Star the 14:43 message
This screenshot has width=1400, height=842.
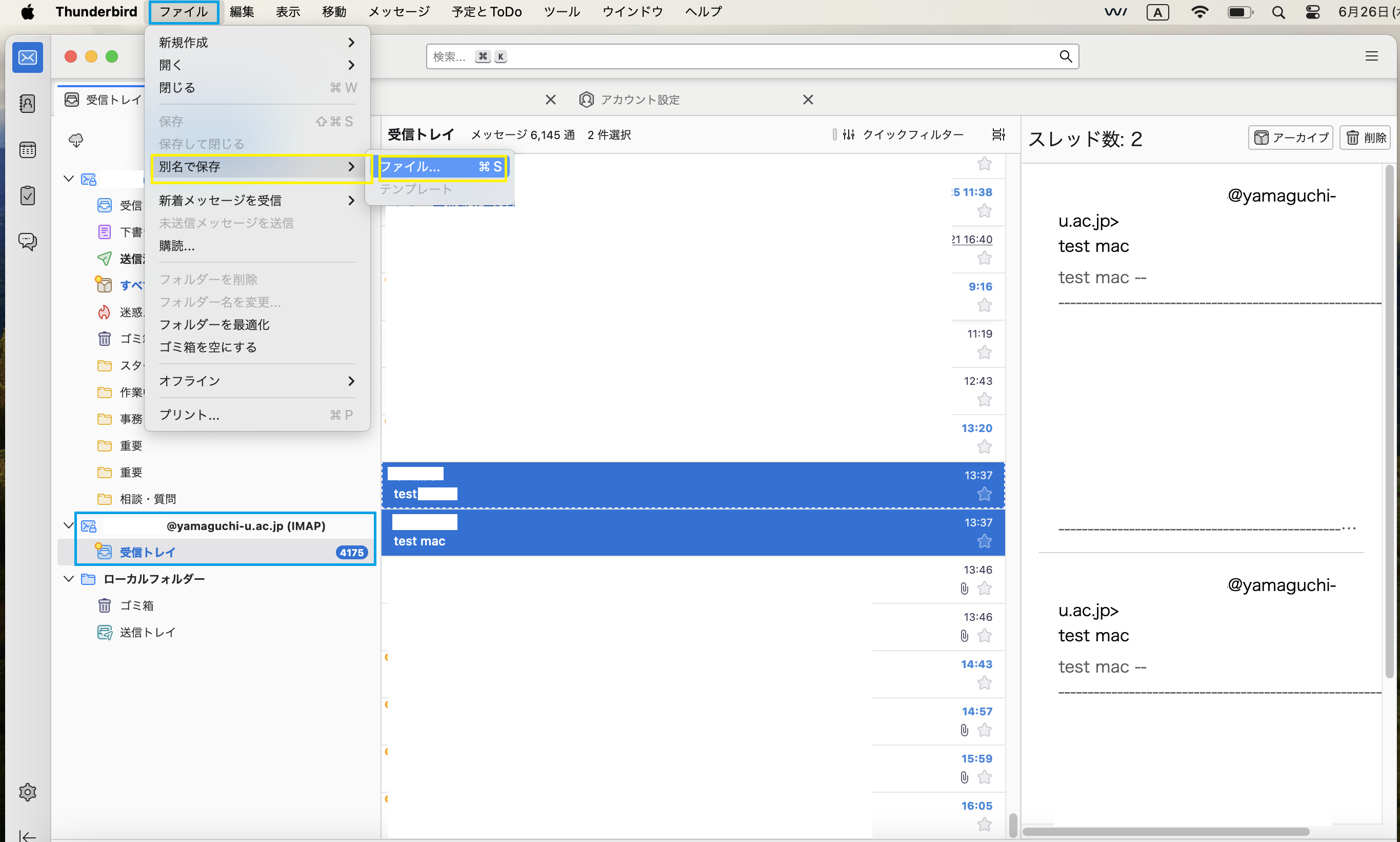tap(985, 682)
